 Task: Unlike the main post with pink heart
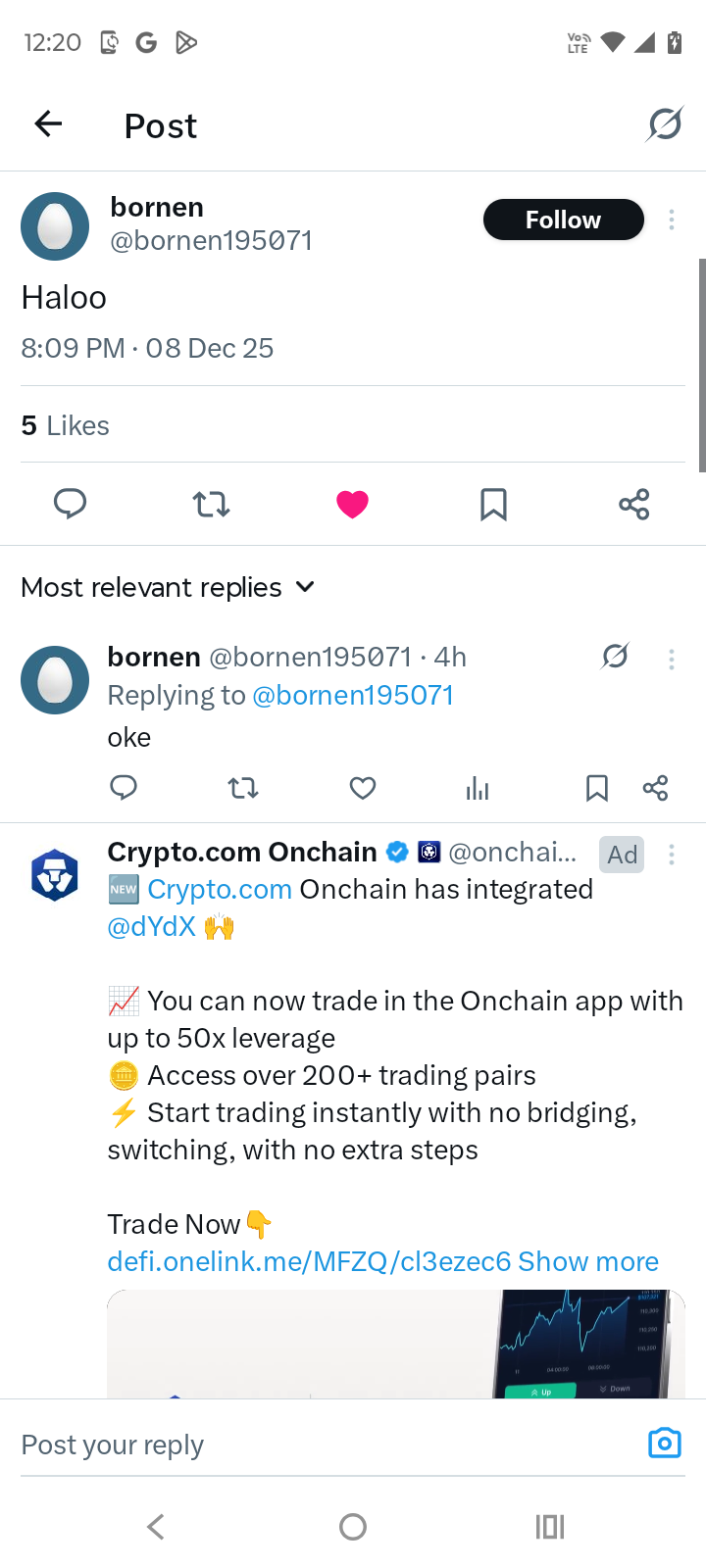[352, 504]
